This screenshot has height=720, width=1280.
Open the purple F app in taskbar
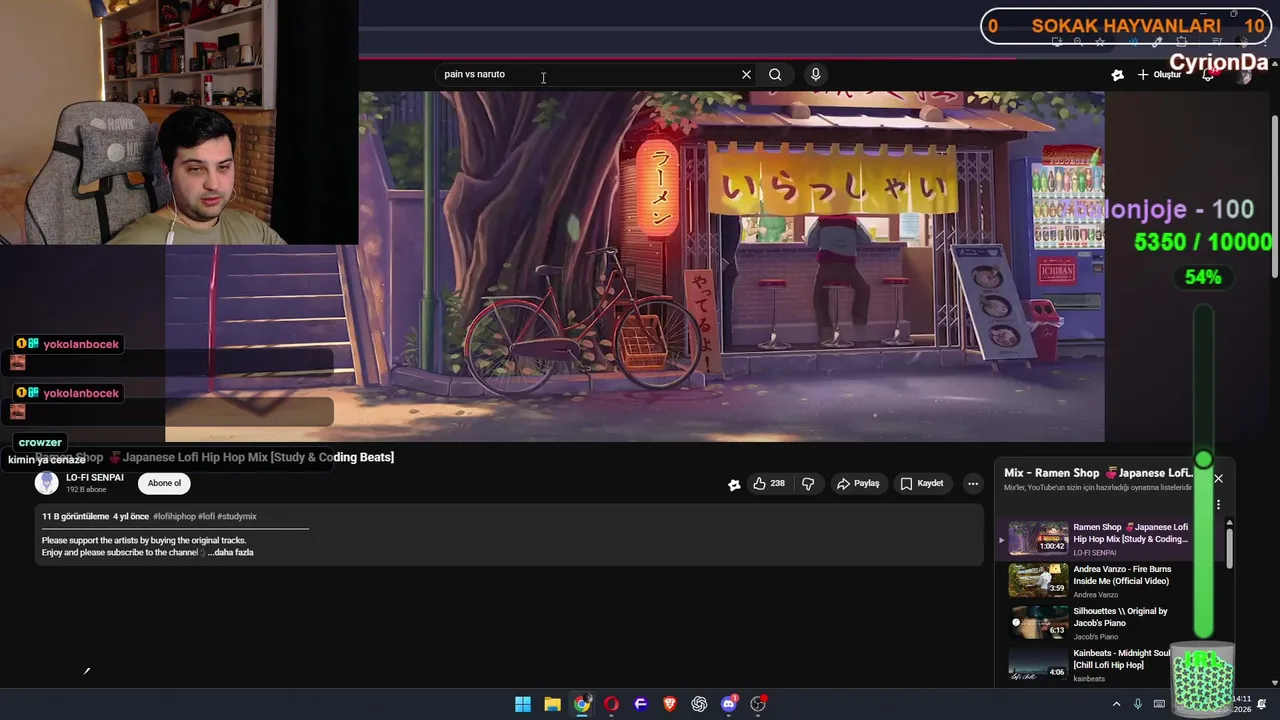[x=641, y=704]
